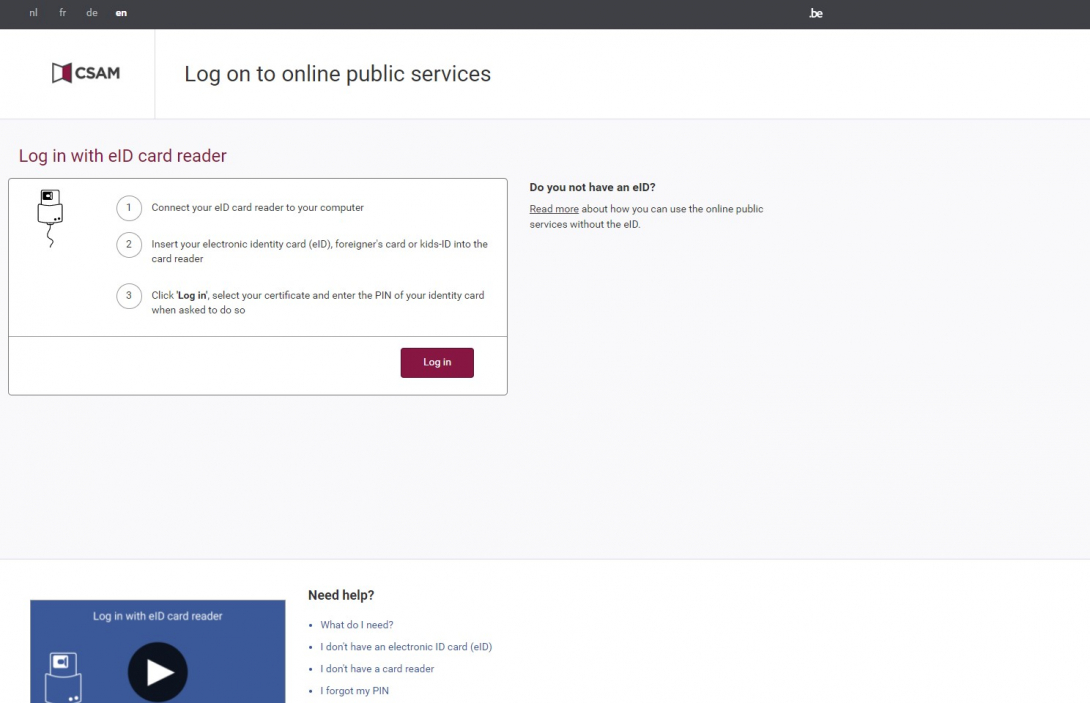Image resolution: width=1090 pixels, height=703 pixels.
Task: Open the 'What do I need?' help link
Action: pos(357,625)
